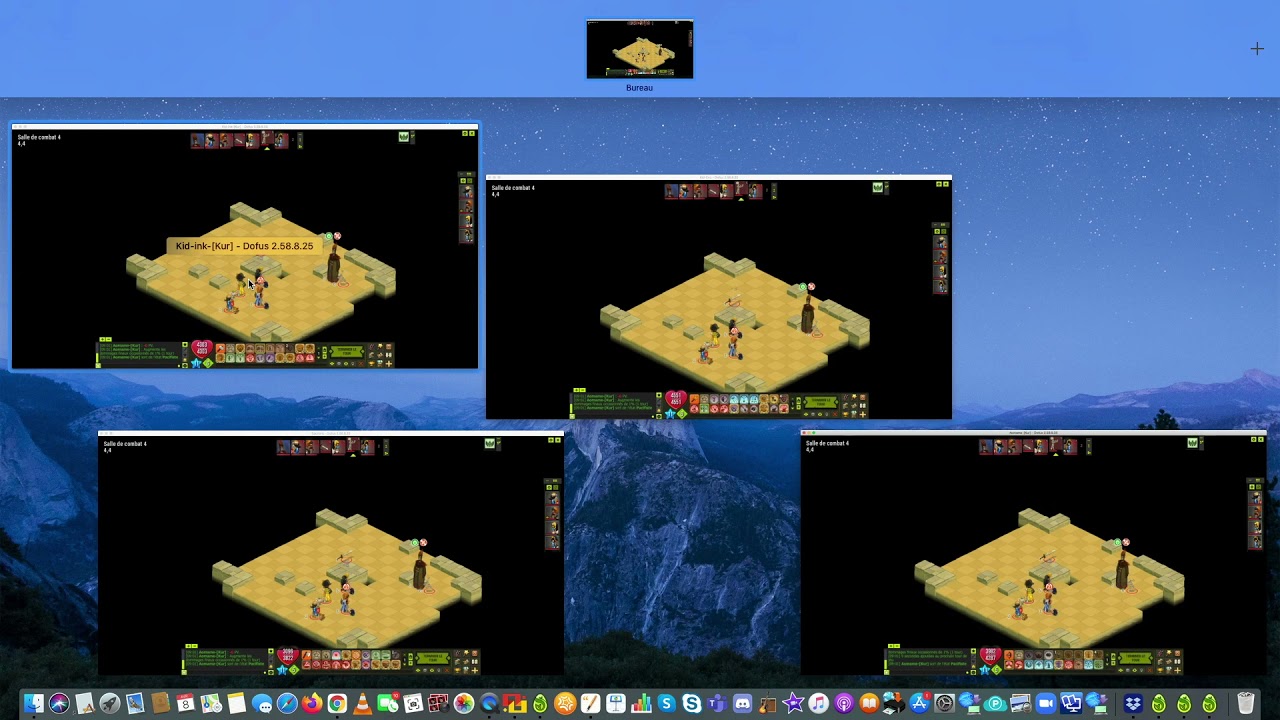Select the Kid-ink-[Kur] Dofus window
This screenshot has height=720, width=1280.
(x=245, y=247)
